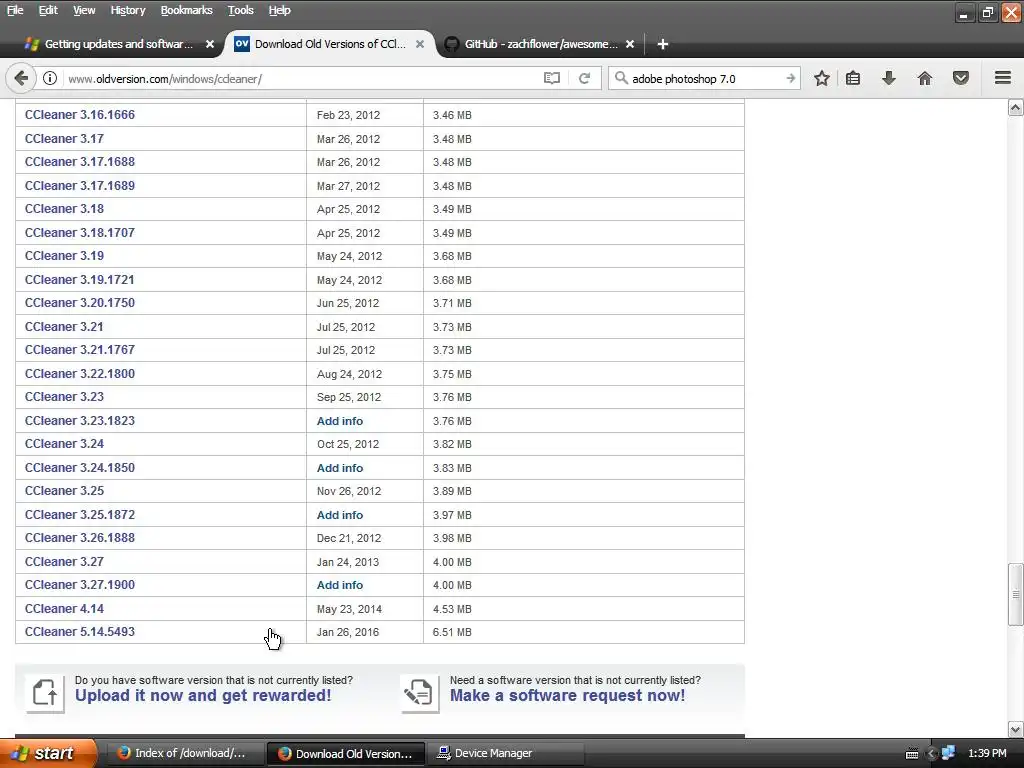Toggle reader view icon in address bar
Screen dimensions: 1024x768
(552, 78)
